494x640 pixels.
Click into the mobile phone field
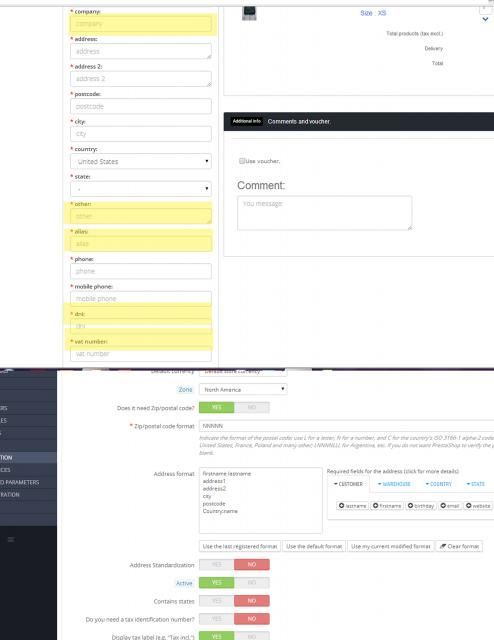(141, 299)
